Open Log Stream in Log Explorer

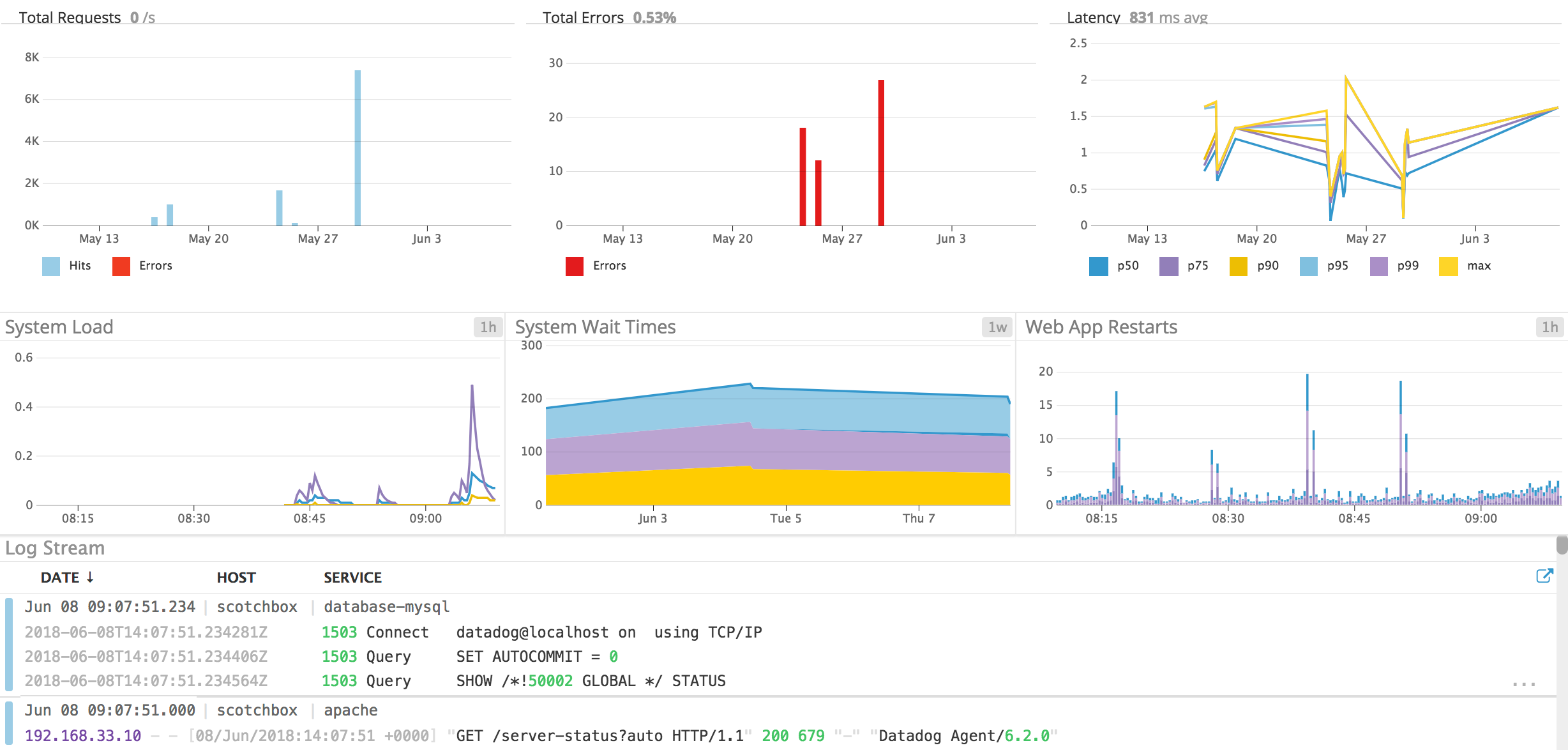click(1546, 576)
